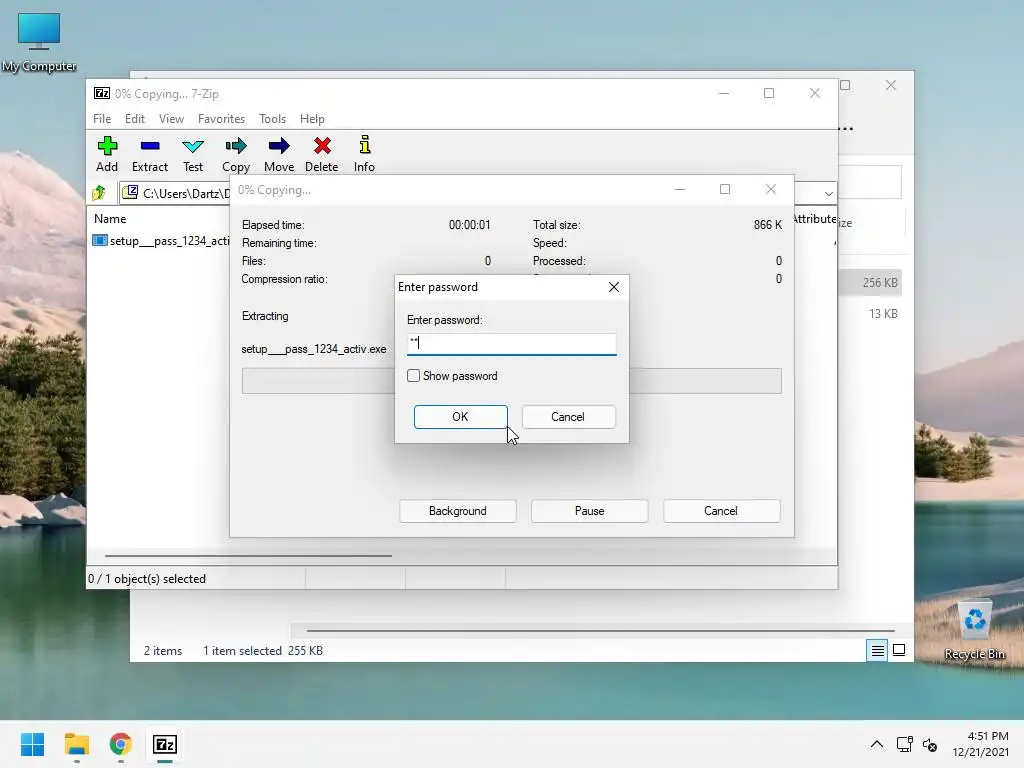Click the up-folder icon beside the path
Image resolution: width=1024 pixels, height=768 pixels.
click(x=99, y=193)
